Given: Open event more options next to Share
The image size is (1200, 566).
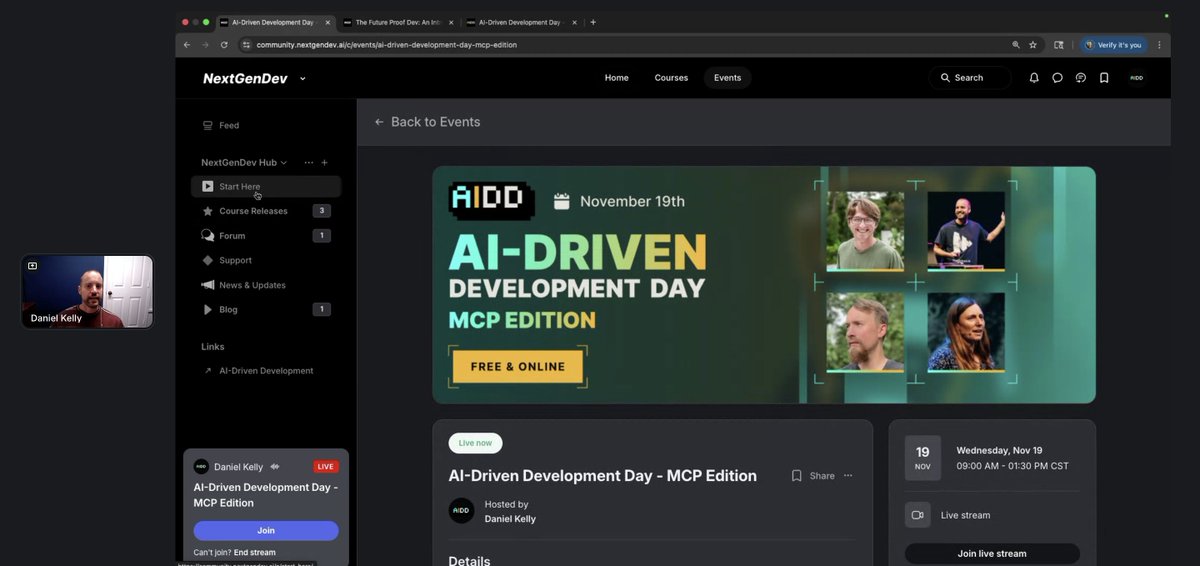Looking at the screenshot, I should [x=848, y=476].
